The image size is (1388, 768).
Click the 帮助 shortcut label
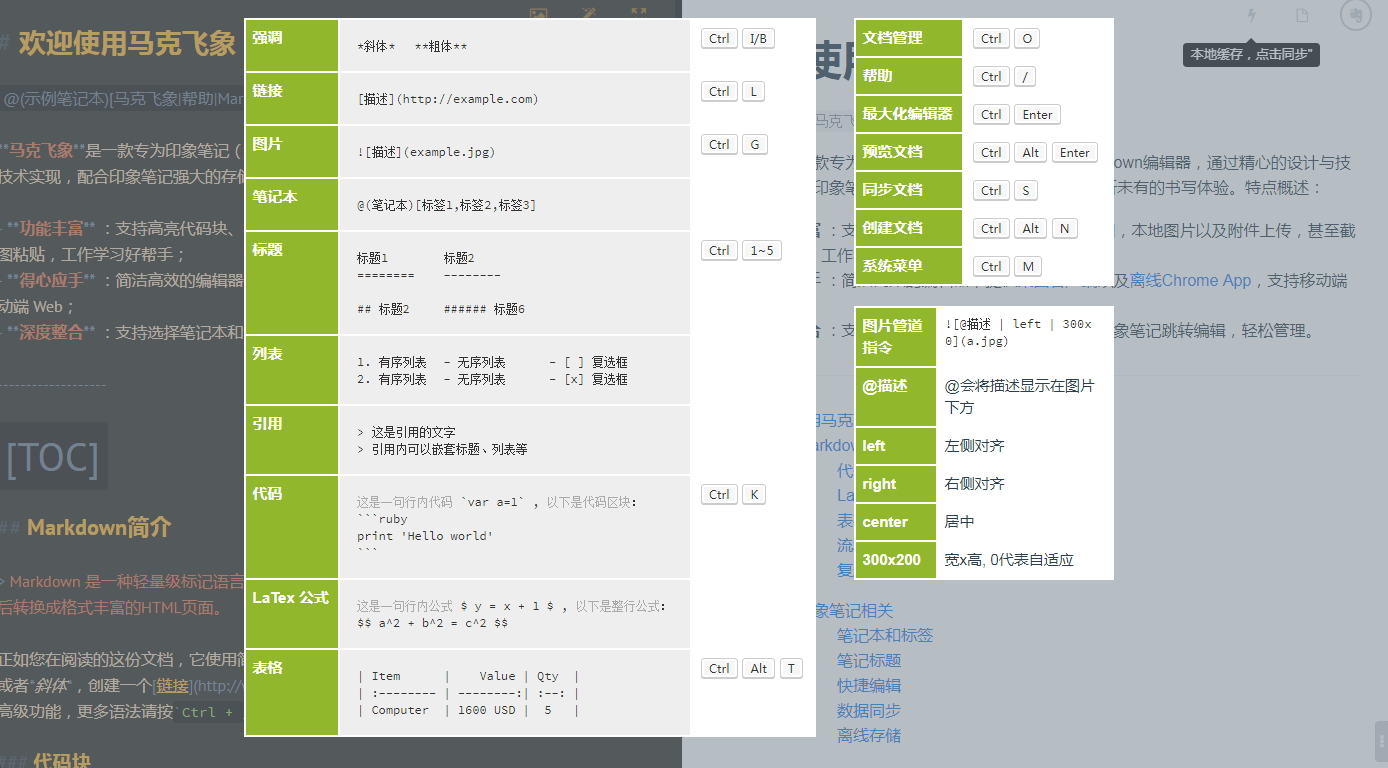tap(909, 76)
